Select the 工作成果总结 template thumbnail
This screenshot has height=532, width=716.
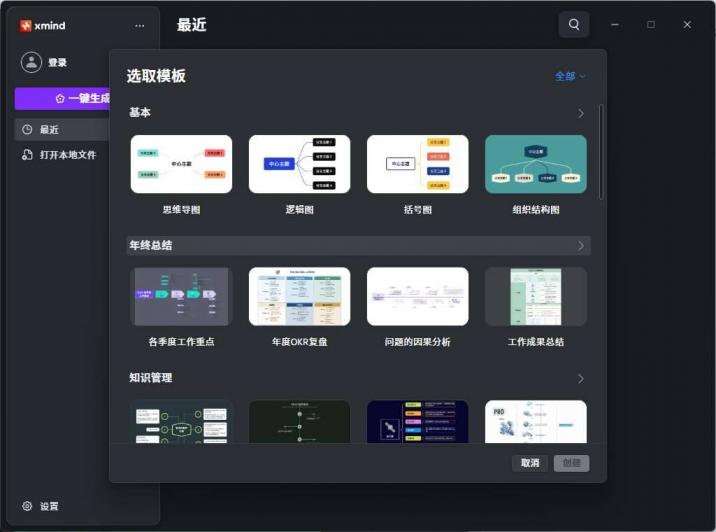[536, 296]
